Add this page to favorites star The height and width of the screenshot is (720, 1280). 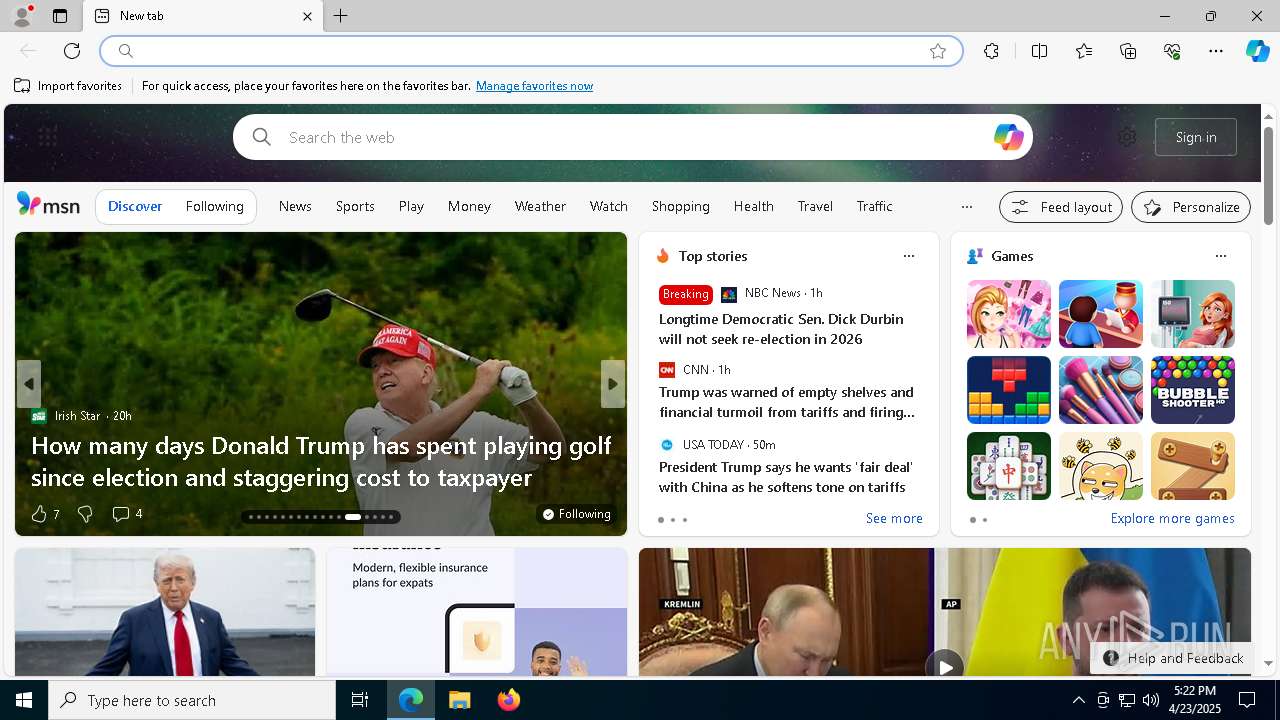click(x=938, y=51)
